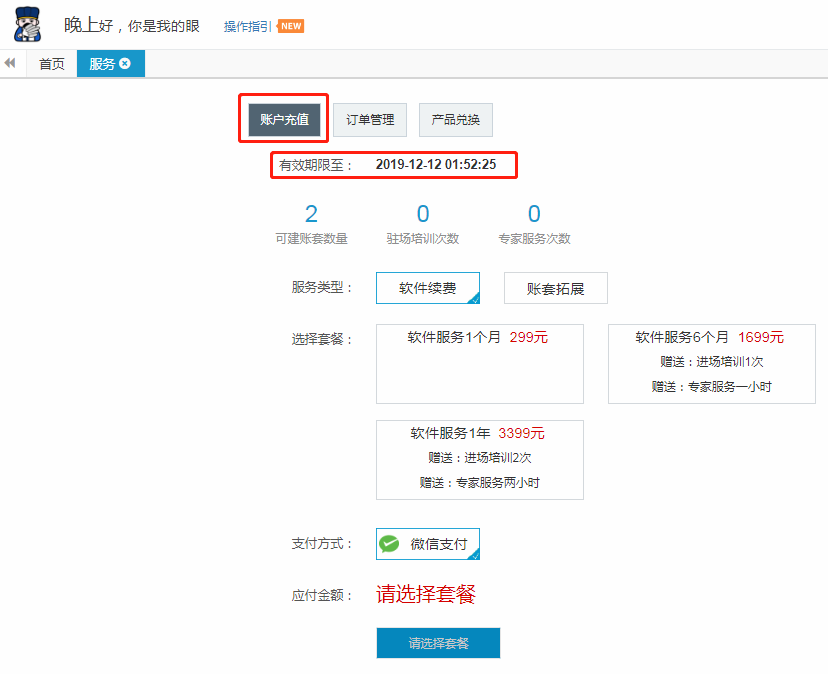Click 赠送：专家服务一小时 text

pos(712,387)
